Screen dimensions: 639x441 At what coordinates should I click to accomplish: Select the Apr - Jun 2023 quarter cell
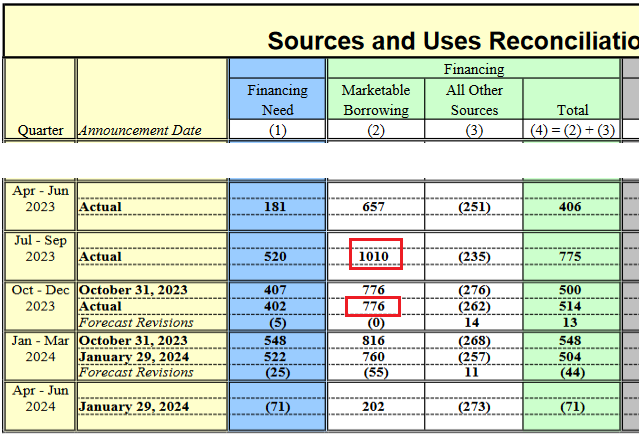[40, 199]
